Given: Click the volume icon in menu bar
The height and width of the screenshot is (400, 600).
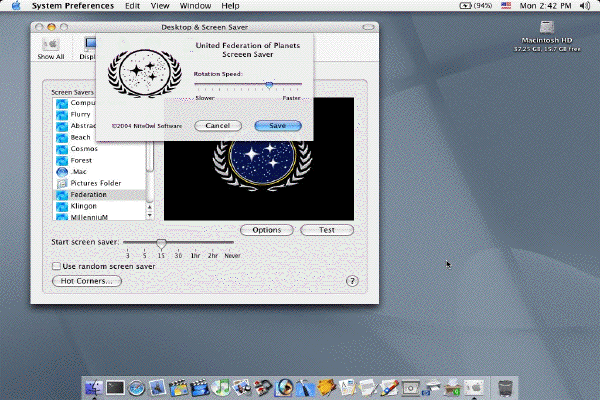Looking at the screenshot, I should click(584, 6).
